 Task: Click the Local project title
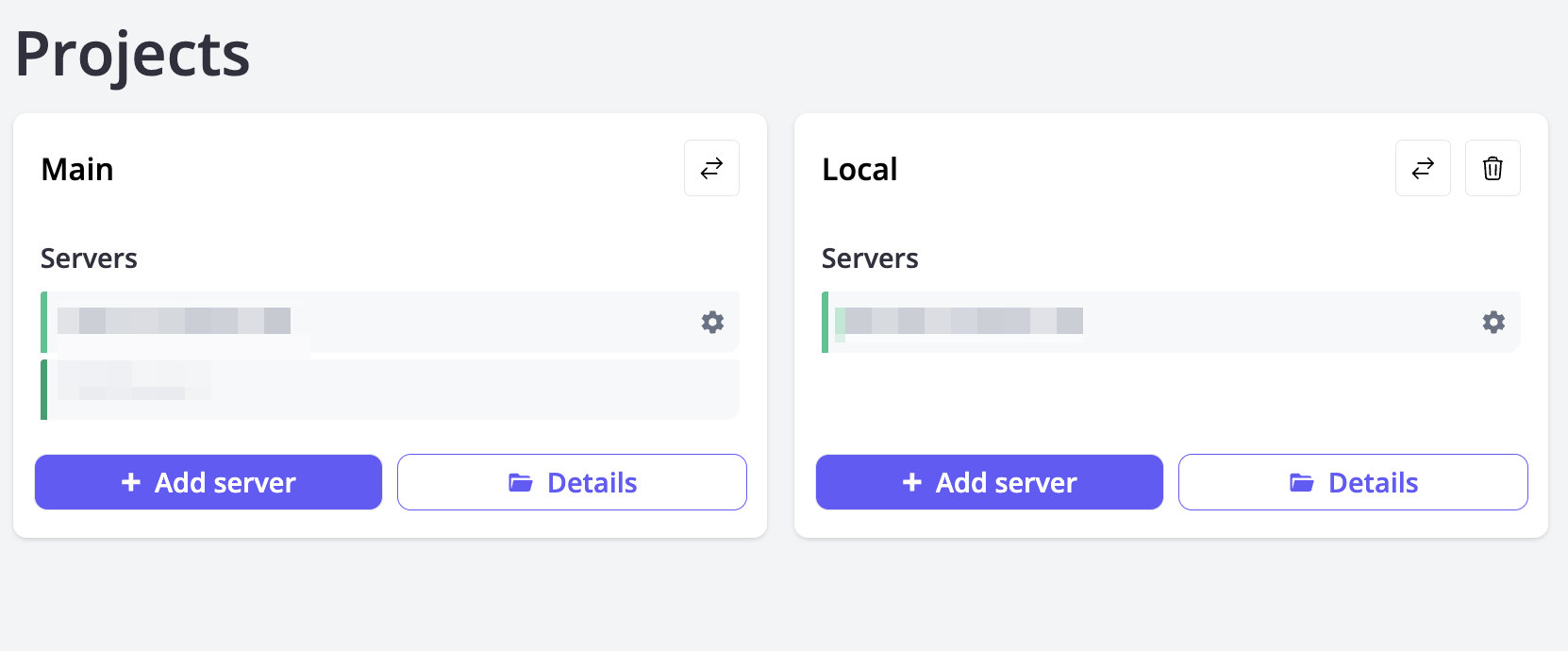pos(859,170)
